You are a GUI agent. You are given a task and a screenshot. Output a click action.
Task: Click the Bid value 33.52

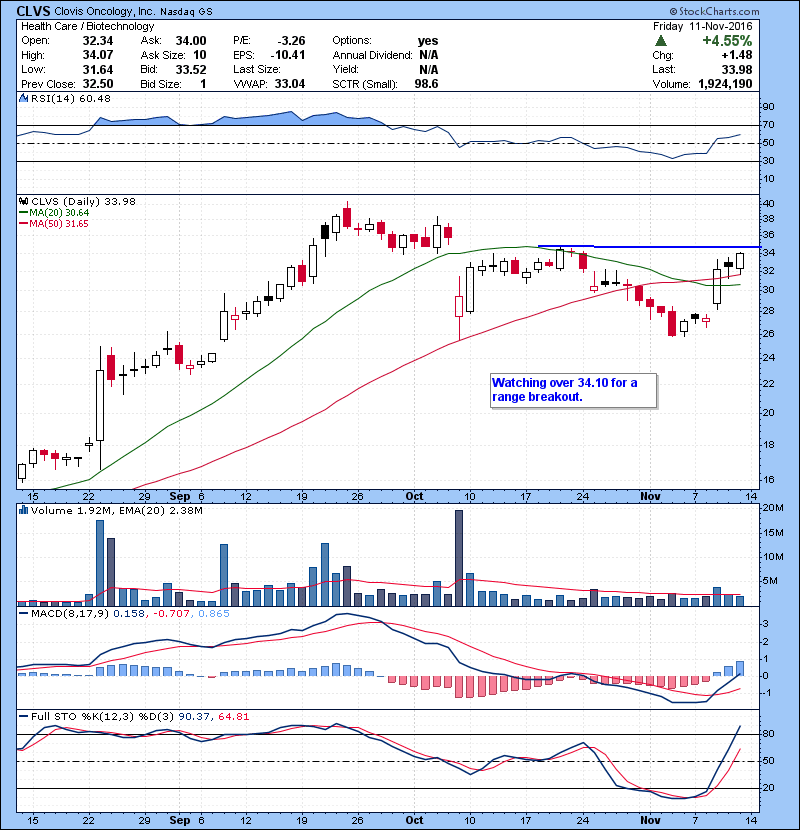tap(191, 69)
